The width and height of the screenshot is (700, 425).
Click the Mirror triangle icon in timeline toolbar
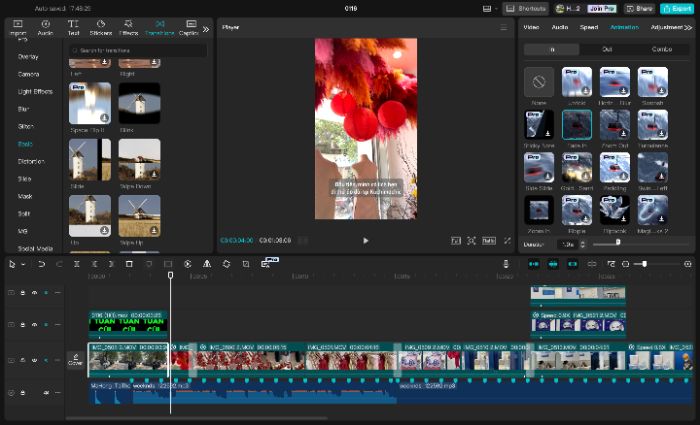coord(207,264)
